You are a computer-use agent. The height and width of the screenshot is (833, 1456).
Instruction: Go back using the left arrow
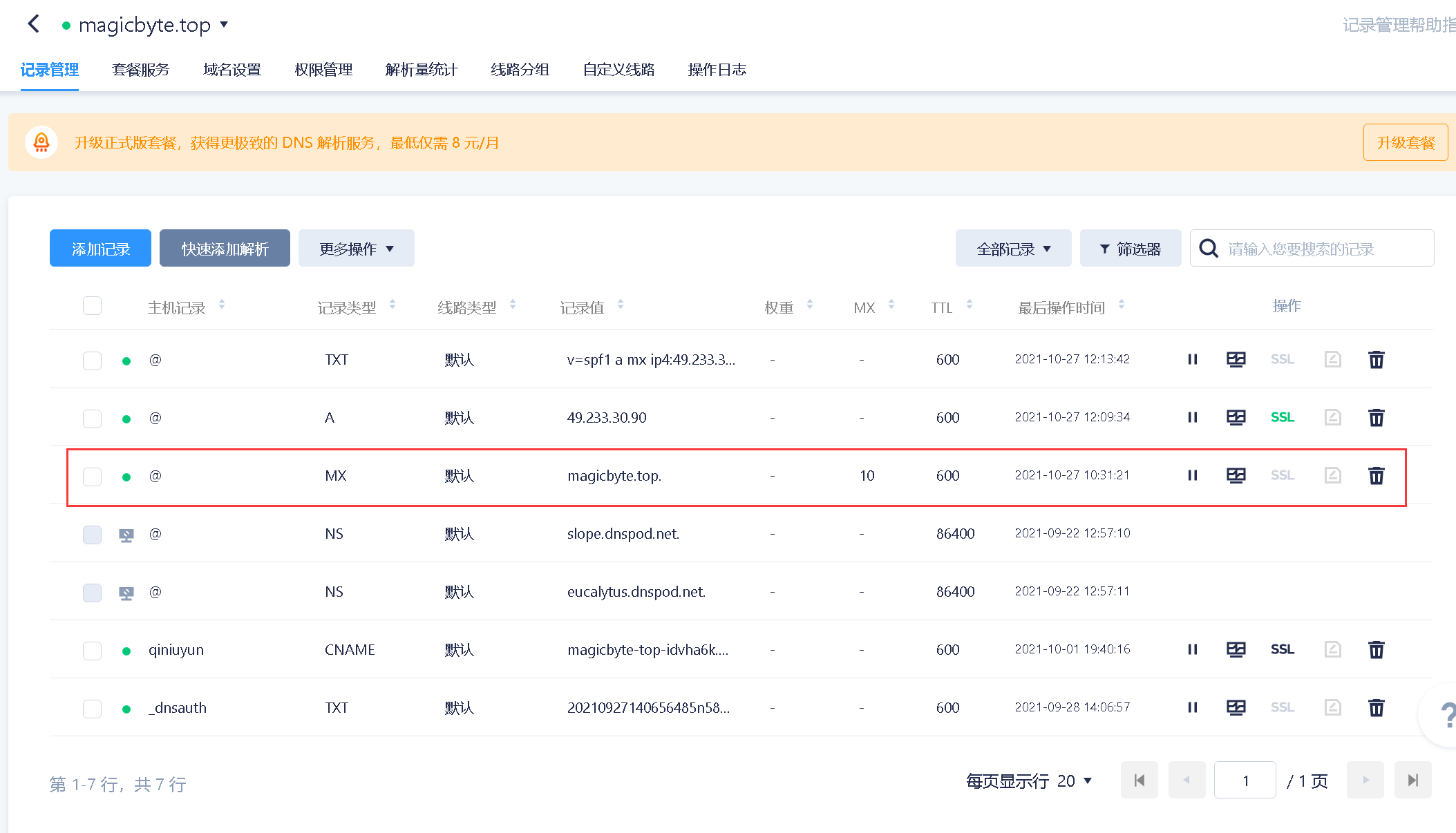coord(33,24)
